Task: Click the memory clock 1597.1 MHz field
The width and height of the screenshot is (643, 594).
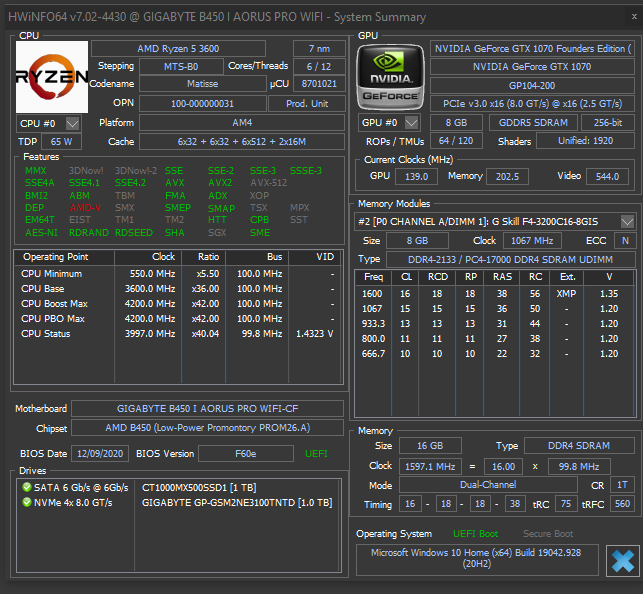Action: point(430,467)
